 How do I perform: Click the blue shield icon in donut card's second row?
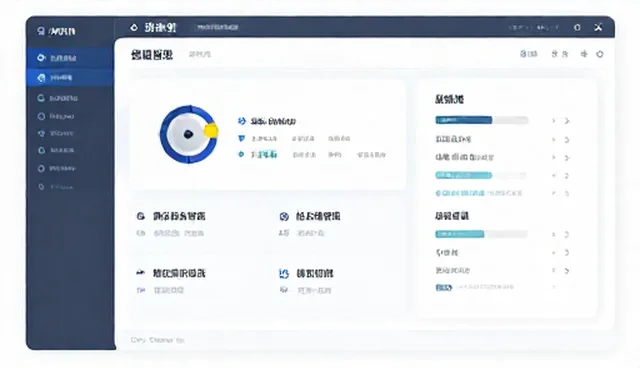241,138
